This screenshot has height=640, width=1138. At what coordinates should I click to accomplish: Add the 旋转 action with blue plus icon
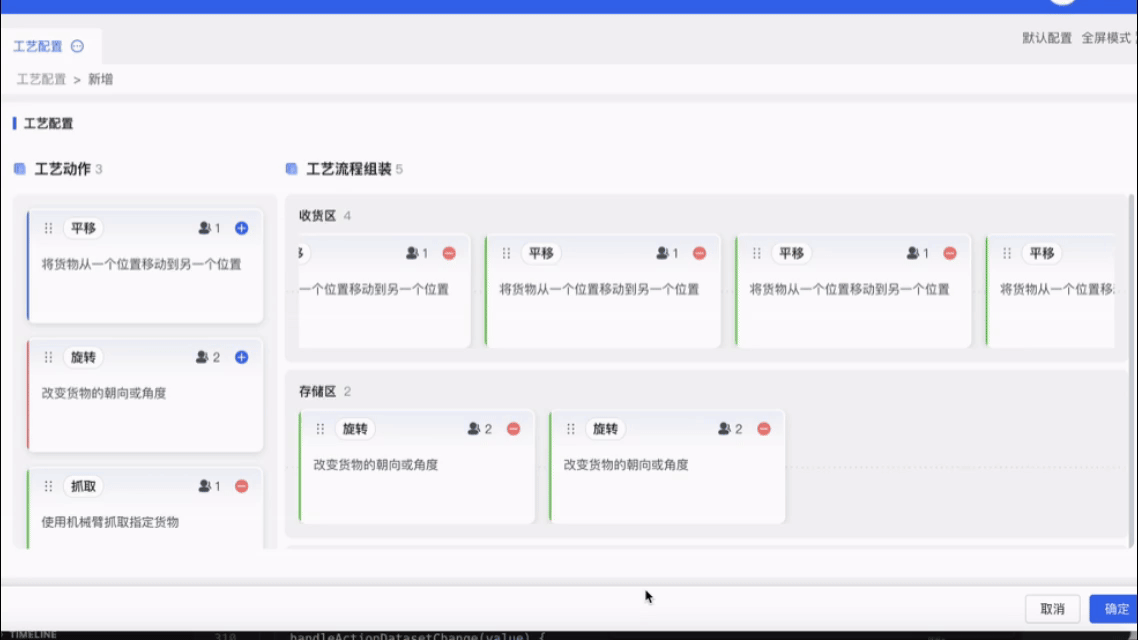241,357
